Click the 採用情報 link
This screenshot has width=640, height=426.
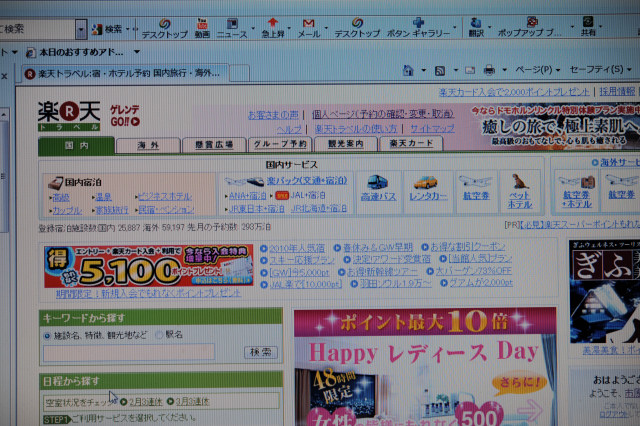[617, 91]
